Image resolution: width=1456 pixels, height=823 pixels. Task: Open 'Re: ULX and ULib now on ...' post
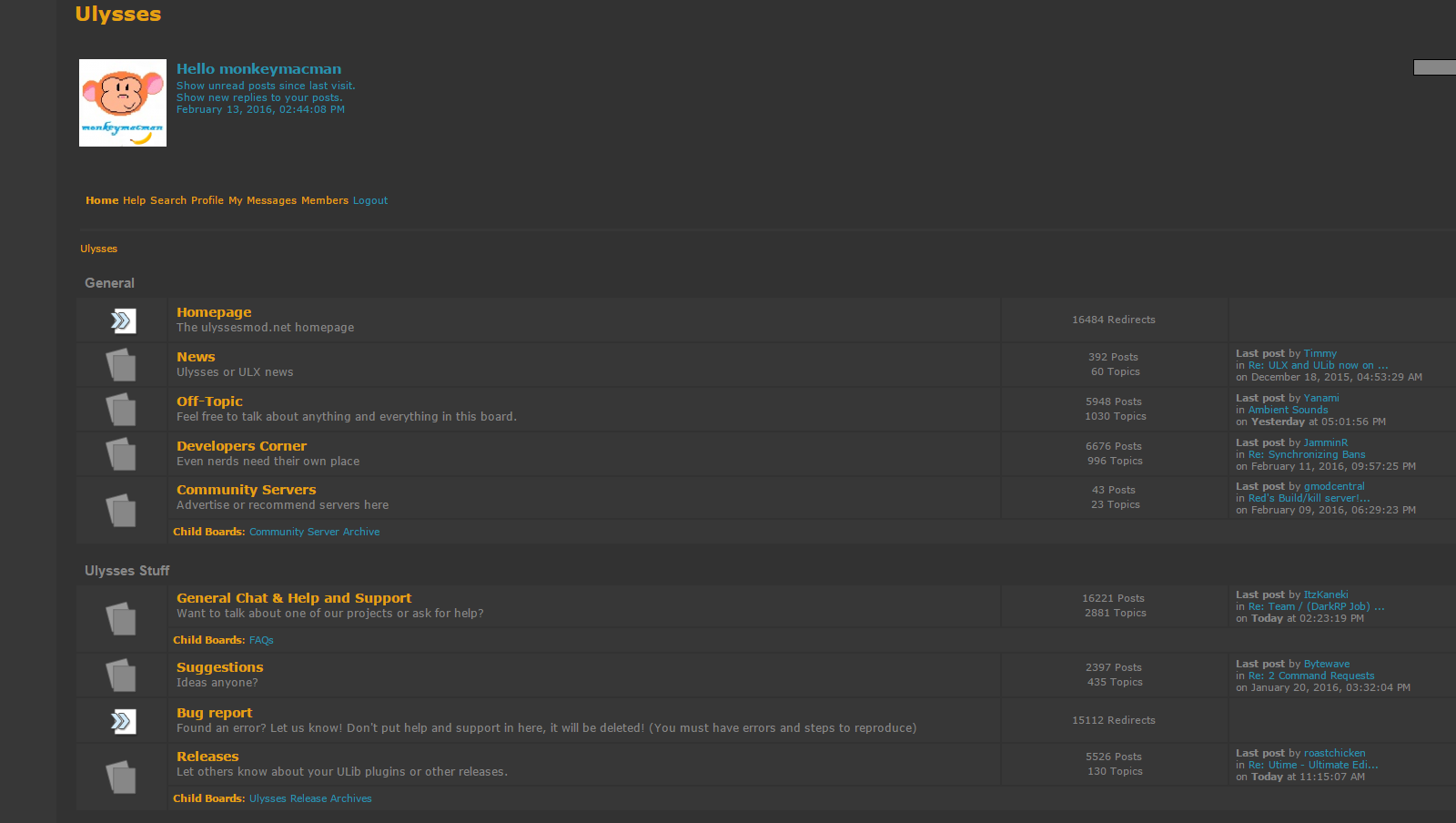click(x=1318, y=365)
